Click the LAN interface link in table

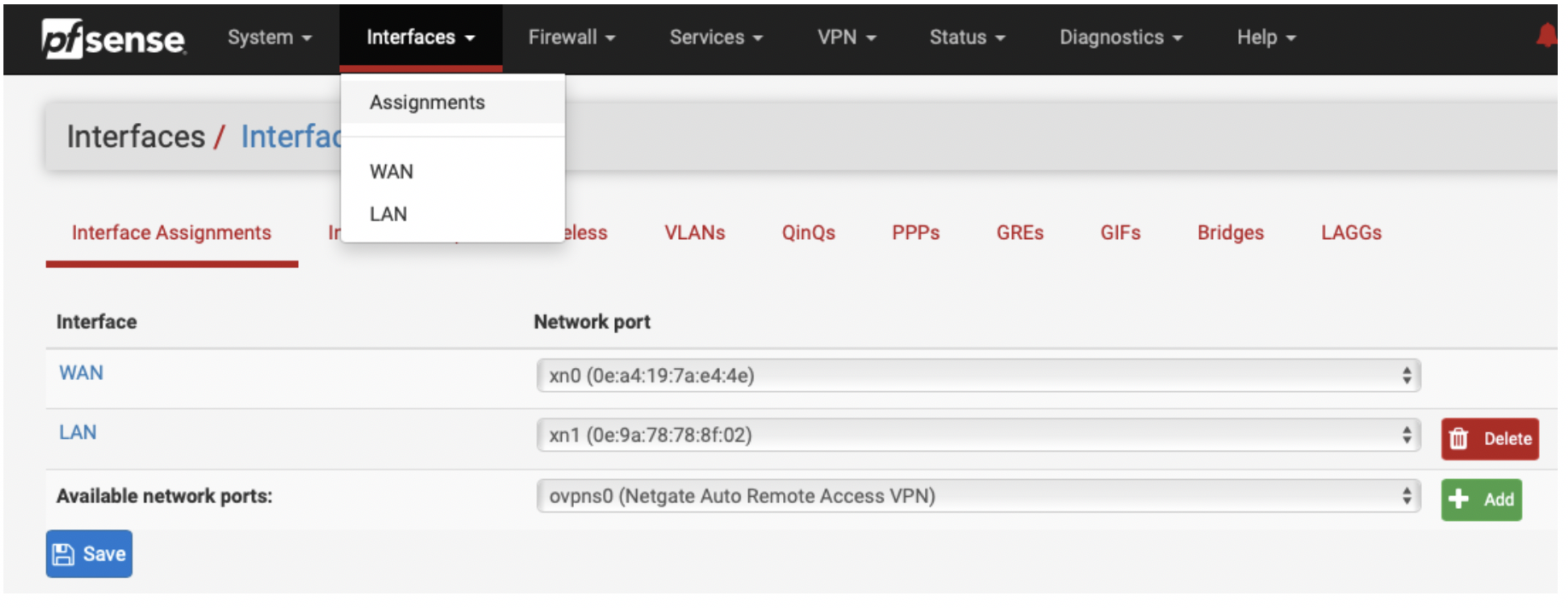click(x=78, y=433)
